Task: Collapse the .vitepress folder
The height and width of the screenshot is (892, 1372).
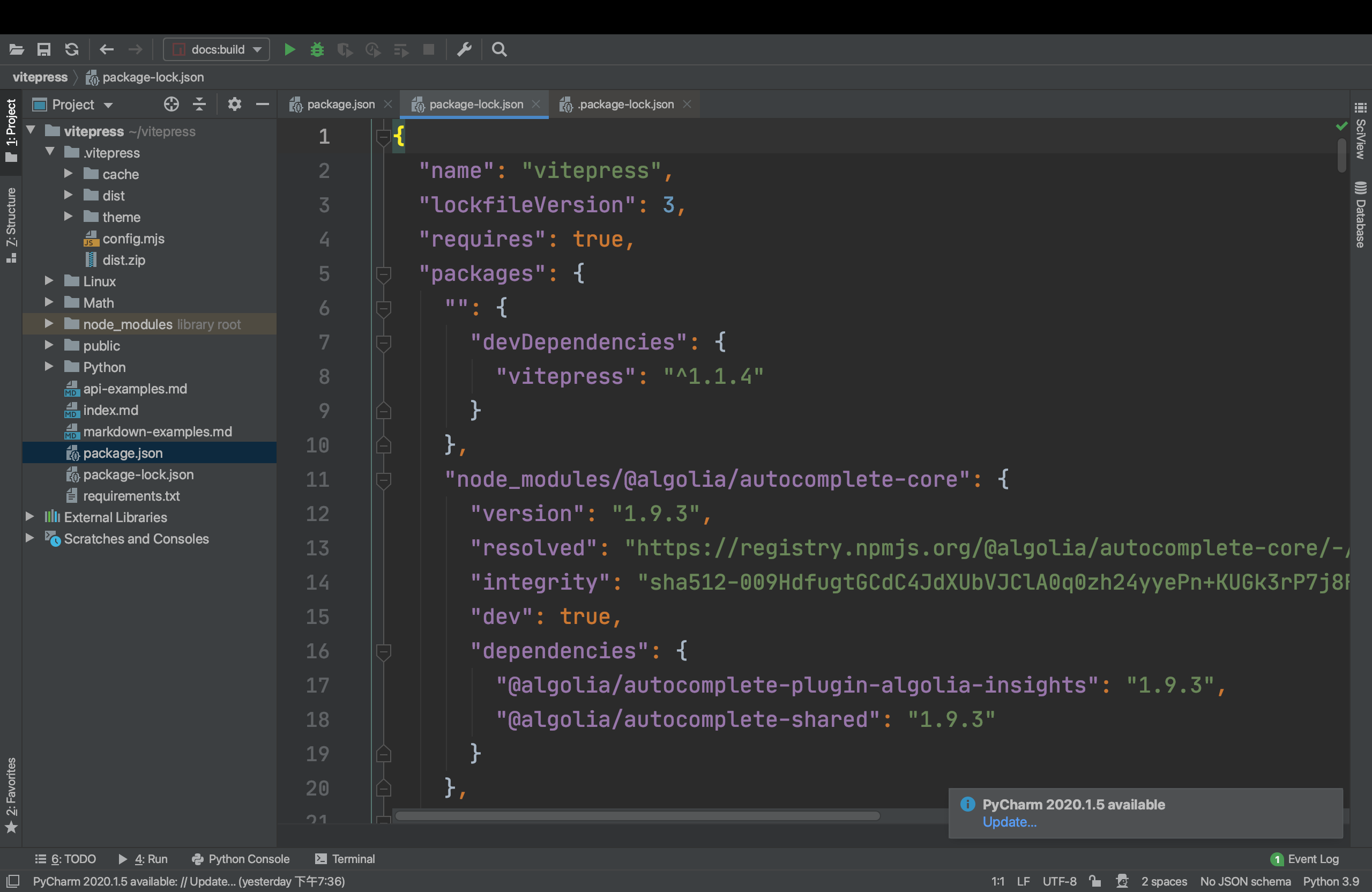Action: (50, 152)
